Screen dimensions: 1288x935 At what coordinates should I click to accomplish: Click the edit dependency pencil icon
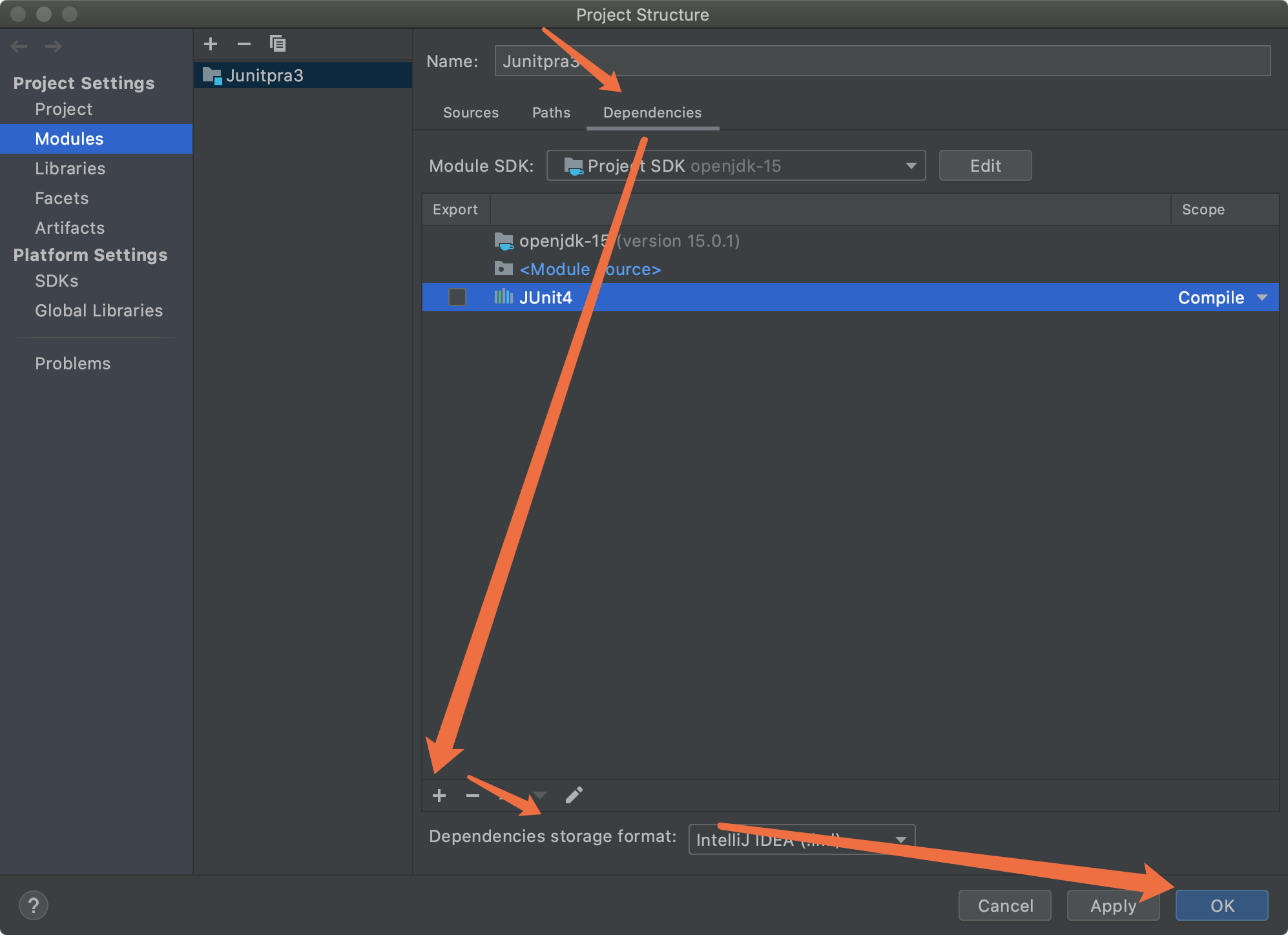click(x=574, y=796)
